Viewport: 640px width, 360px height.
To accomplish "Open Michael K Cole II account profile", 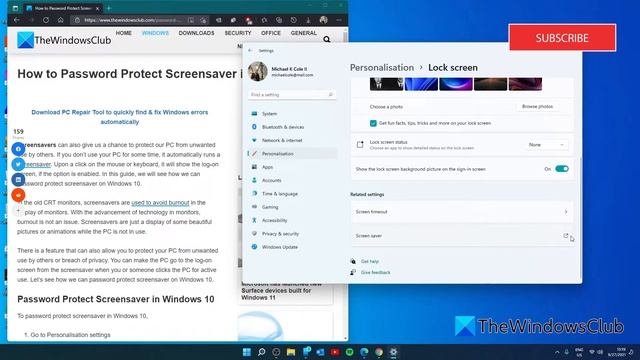I will 282,71.
